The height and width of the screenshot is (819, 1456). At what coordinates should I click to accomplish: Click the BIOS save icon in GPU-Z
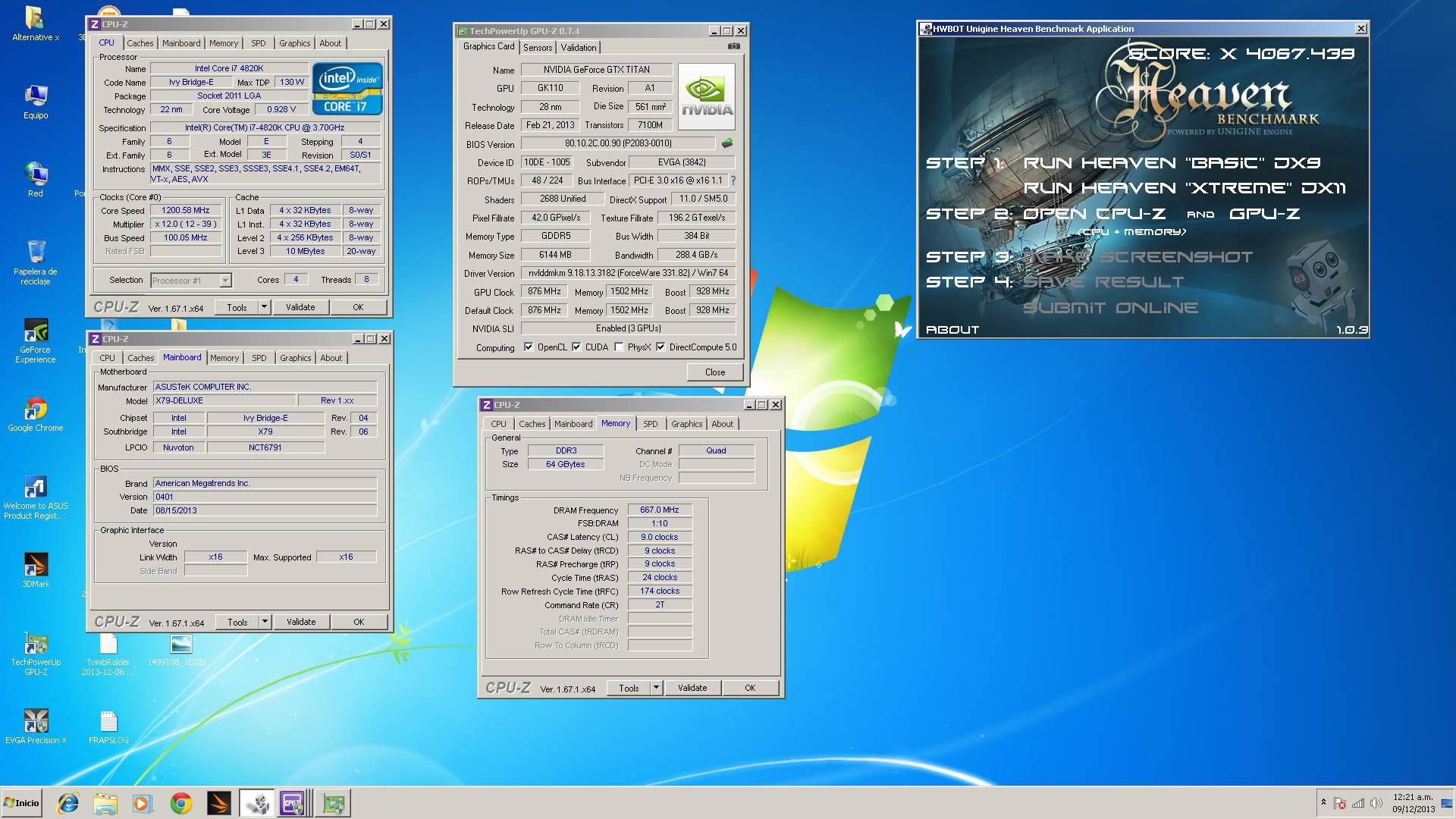tap(726, 143)
